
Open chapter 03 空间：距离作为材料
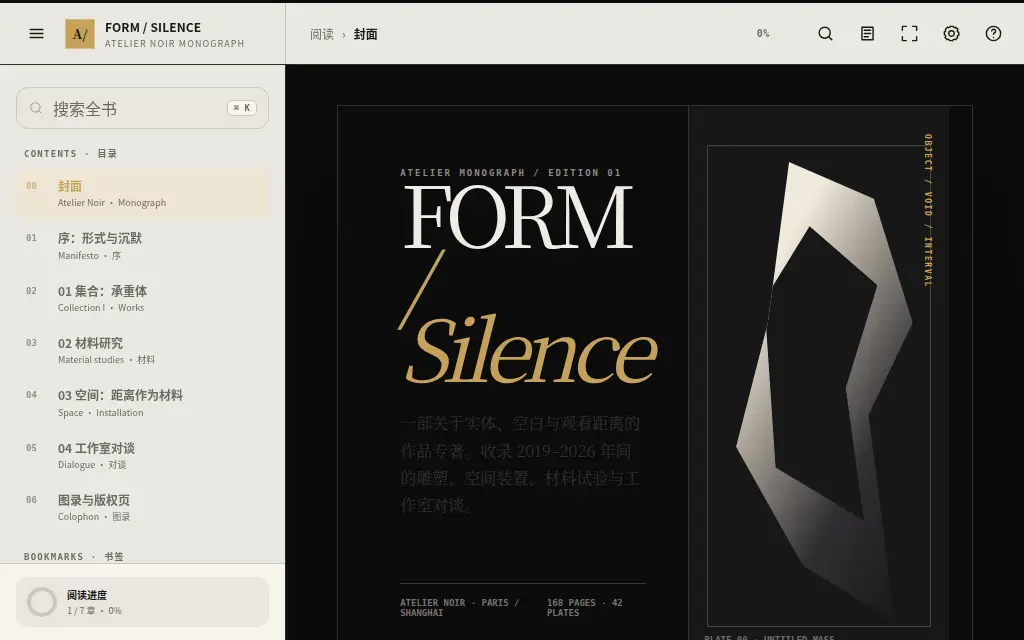[x=142, y=403]
